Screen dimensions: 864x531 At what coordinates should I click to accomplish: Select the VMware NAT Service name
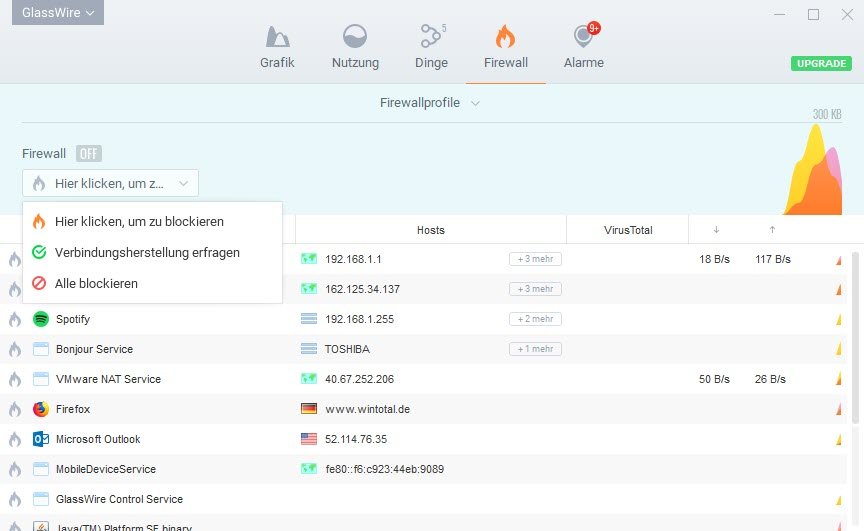[x=108, y=379]
